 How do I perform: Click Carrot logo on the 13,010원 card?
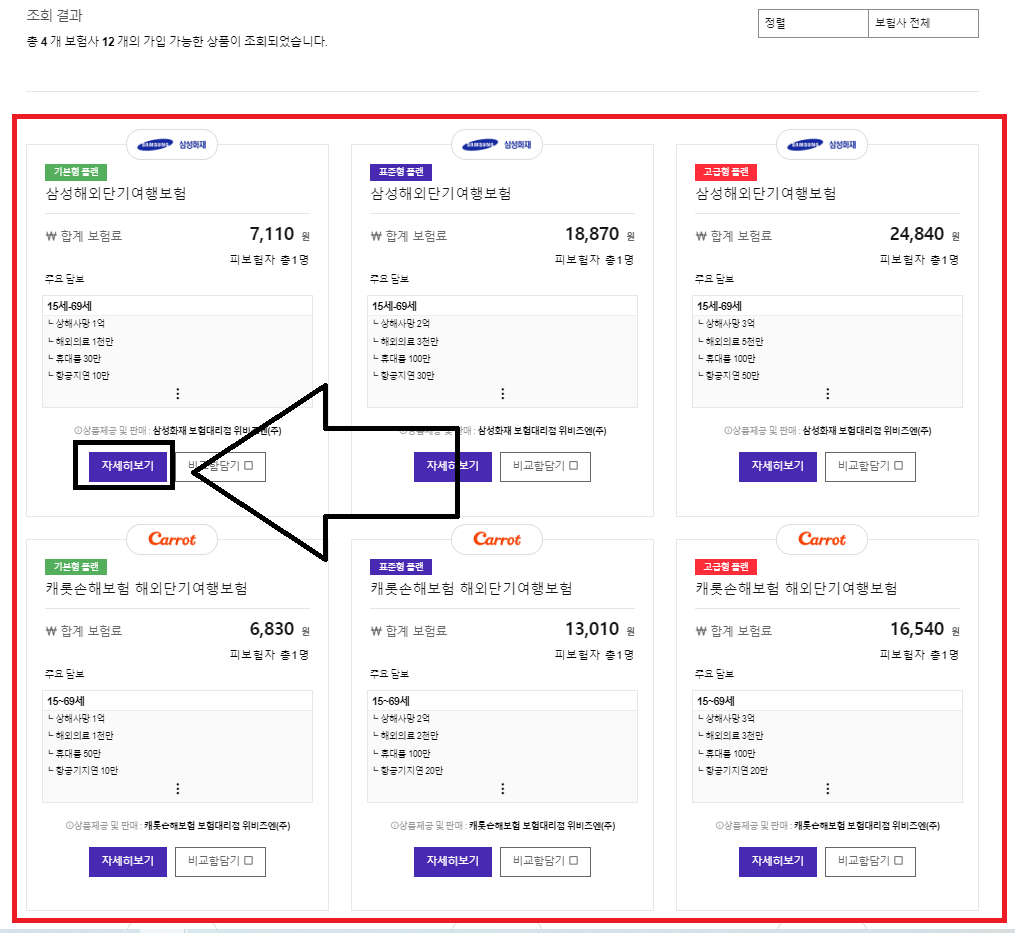pyautogui.click(x=496, y=539)
